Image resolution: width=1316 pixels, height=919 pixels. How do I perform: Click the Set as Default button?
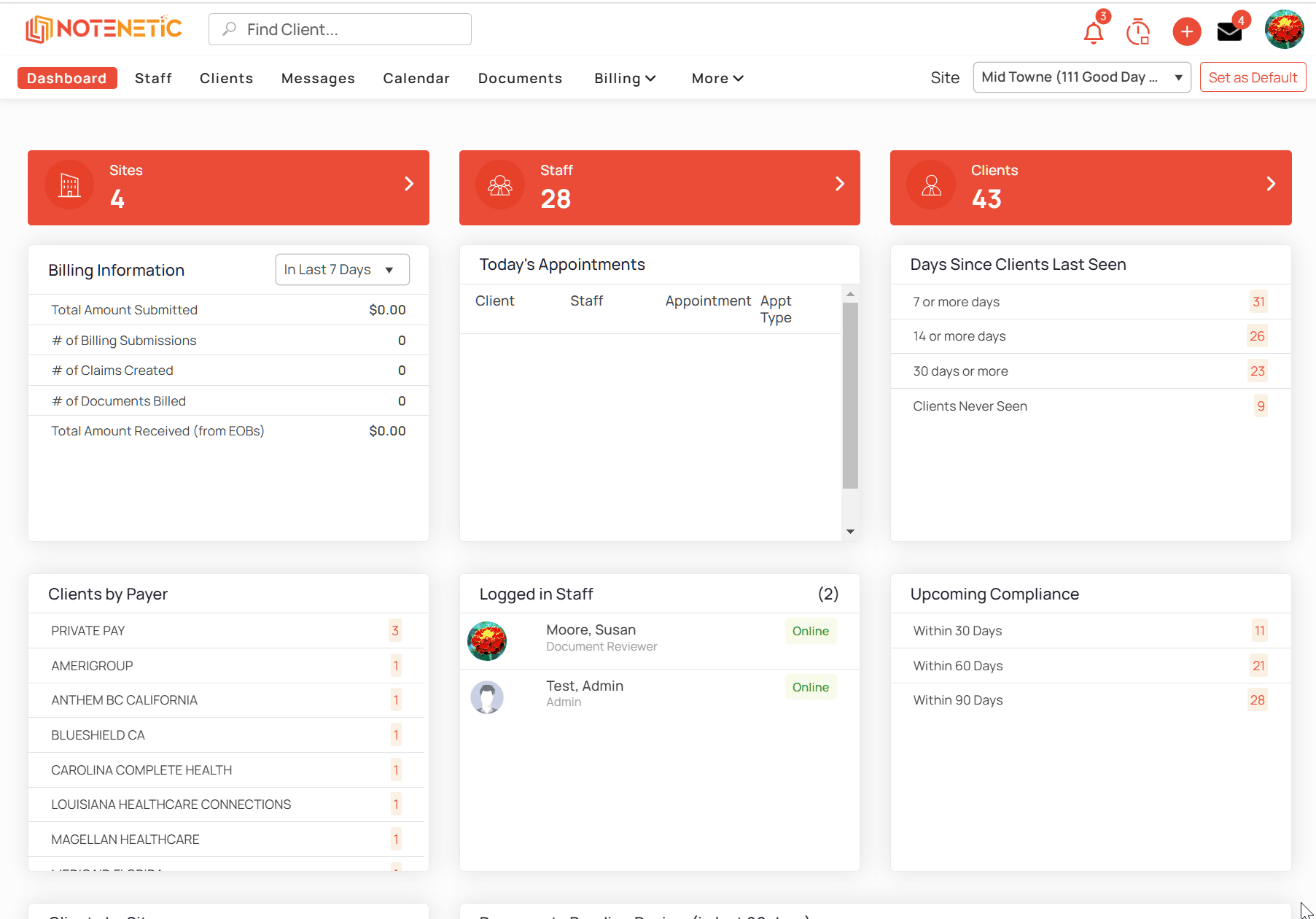point(1253,77)
